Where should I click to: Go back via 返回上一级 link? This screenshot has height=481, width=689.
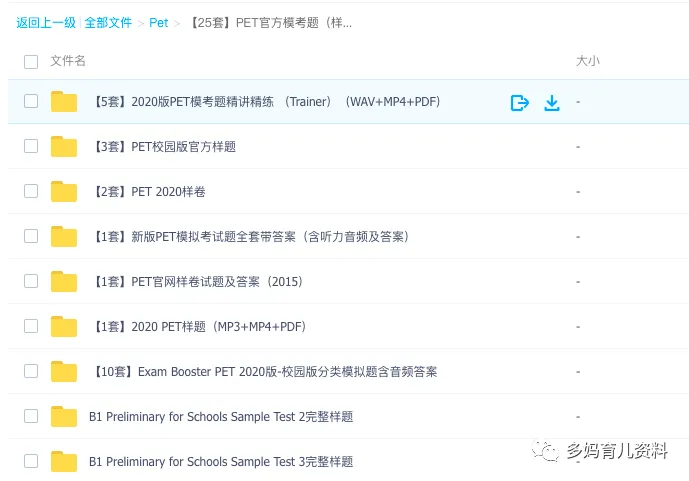point(46,22)
